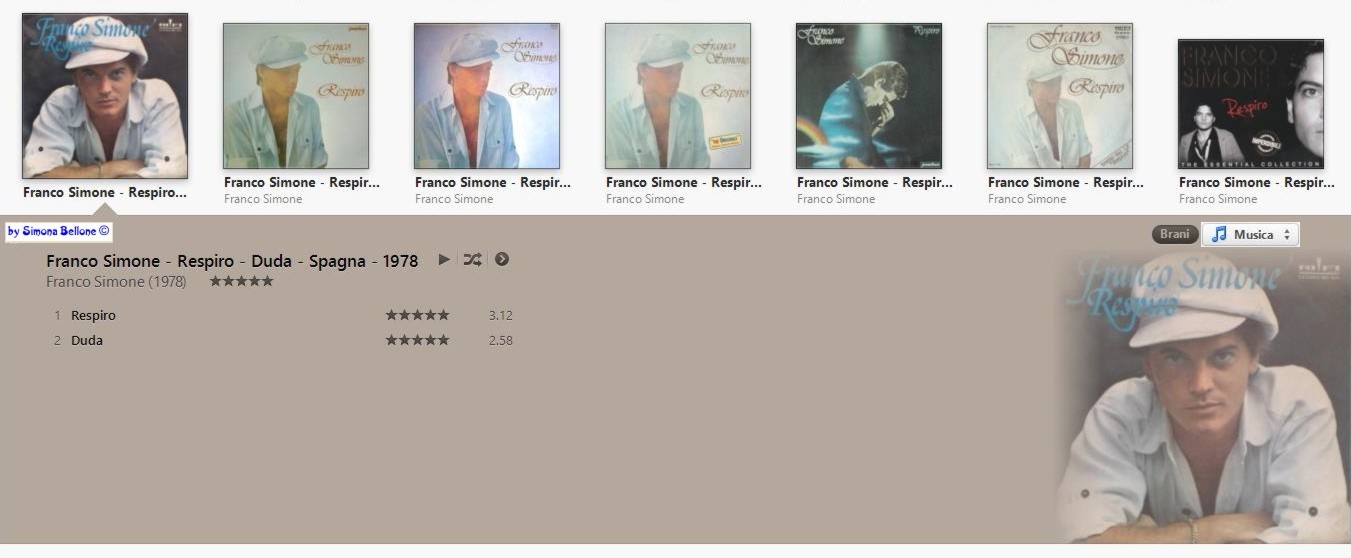Click the large album artwork image
The image size is (1352, 558).
[x=1201, y=397]
